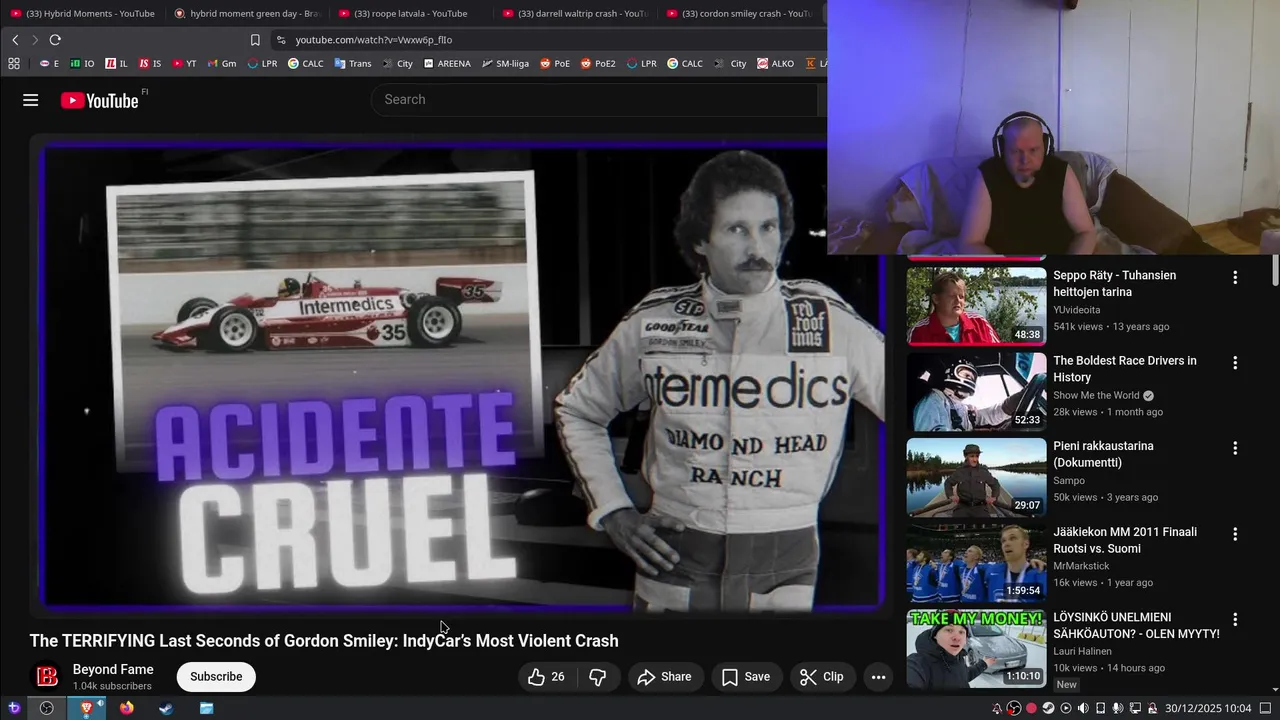Open options for Jääkiekon MM 2011 Finaali
This screenshot has height=720, width=1280.
[1235, 534]
